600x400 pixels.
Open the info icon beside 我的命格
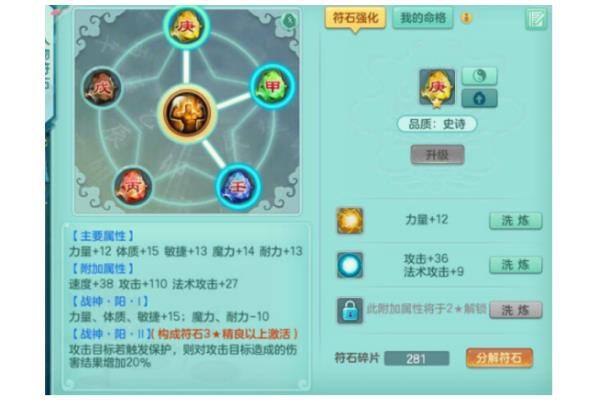466,18
